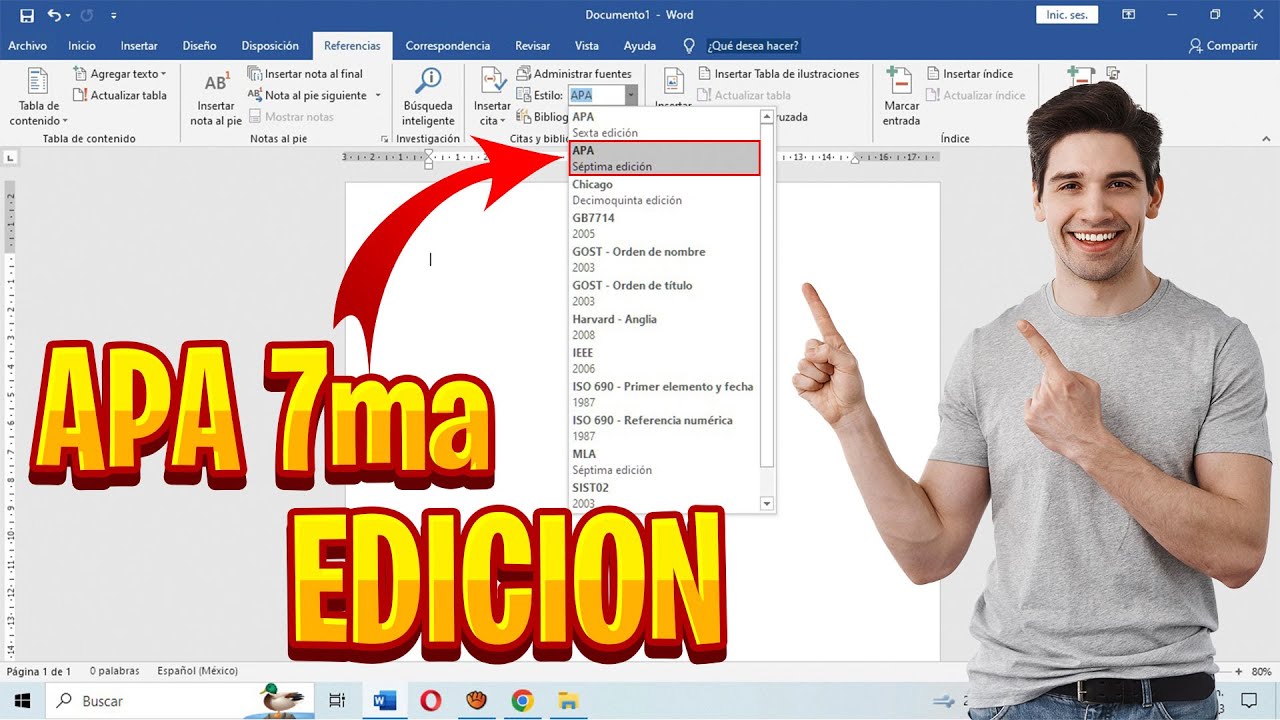Viewport: 1280px width, 720px height.
Task: Go to Nota al pie siguiente
Action: point(309,96)
